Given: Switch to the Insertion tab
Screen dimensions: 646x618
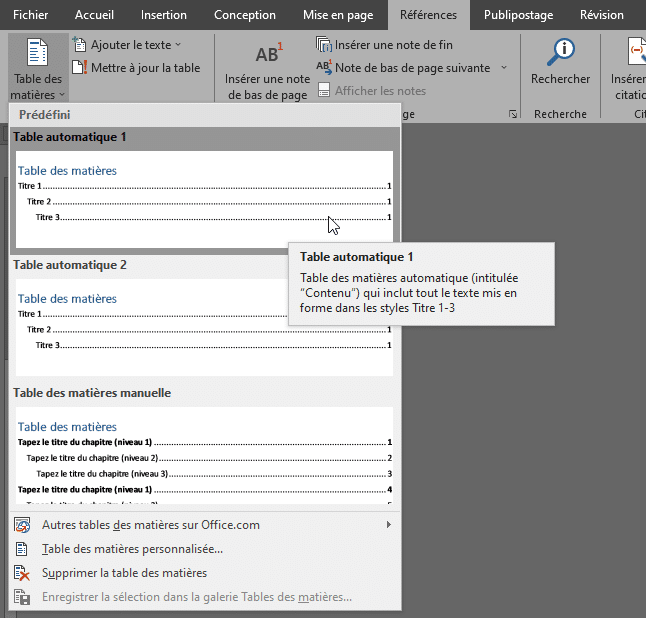Looking at the screenshot, I should click(x=164, y=15).
